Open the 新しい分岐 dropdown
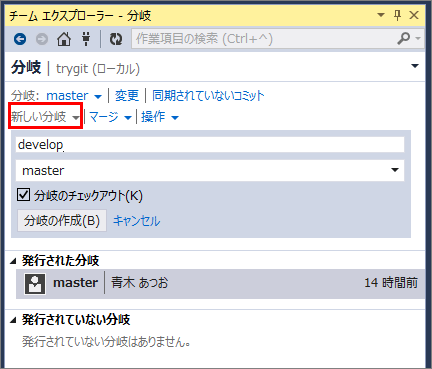 (45, 117)
